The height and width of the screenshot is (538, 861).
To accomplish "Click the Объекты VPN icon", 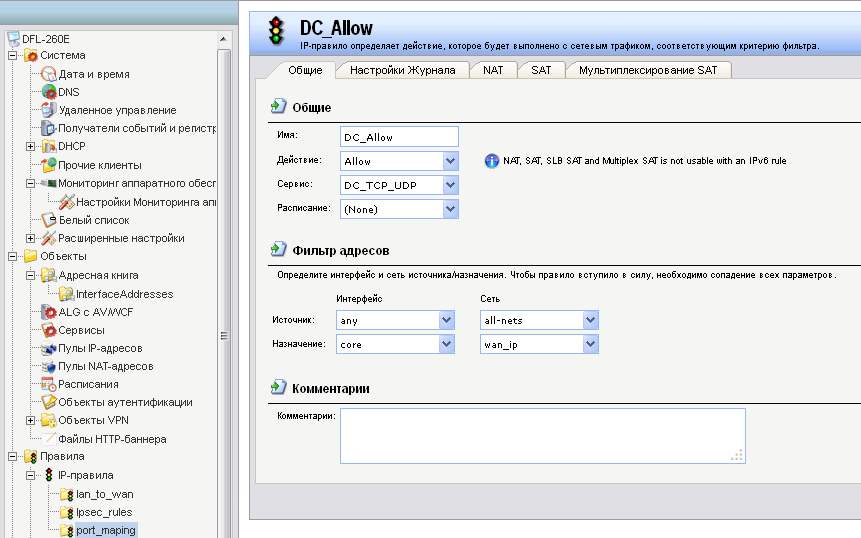I will tap(48, 420).
